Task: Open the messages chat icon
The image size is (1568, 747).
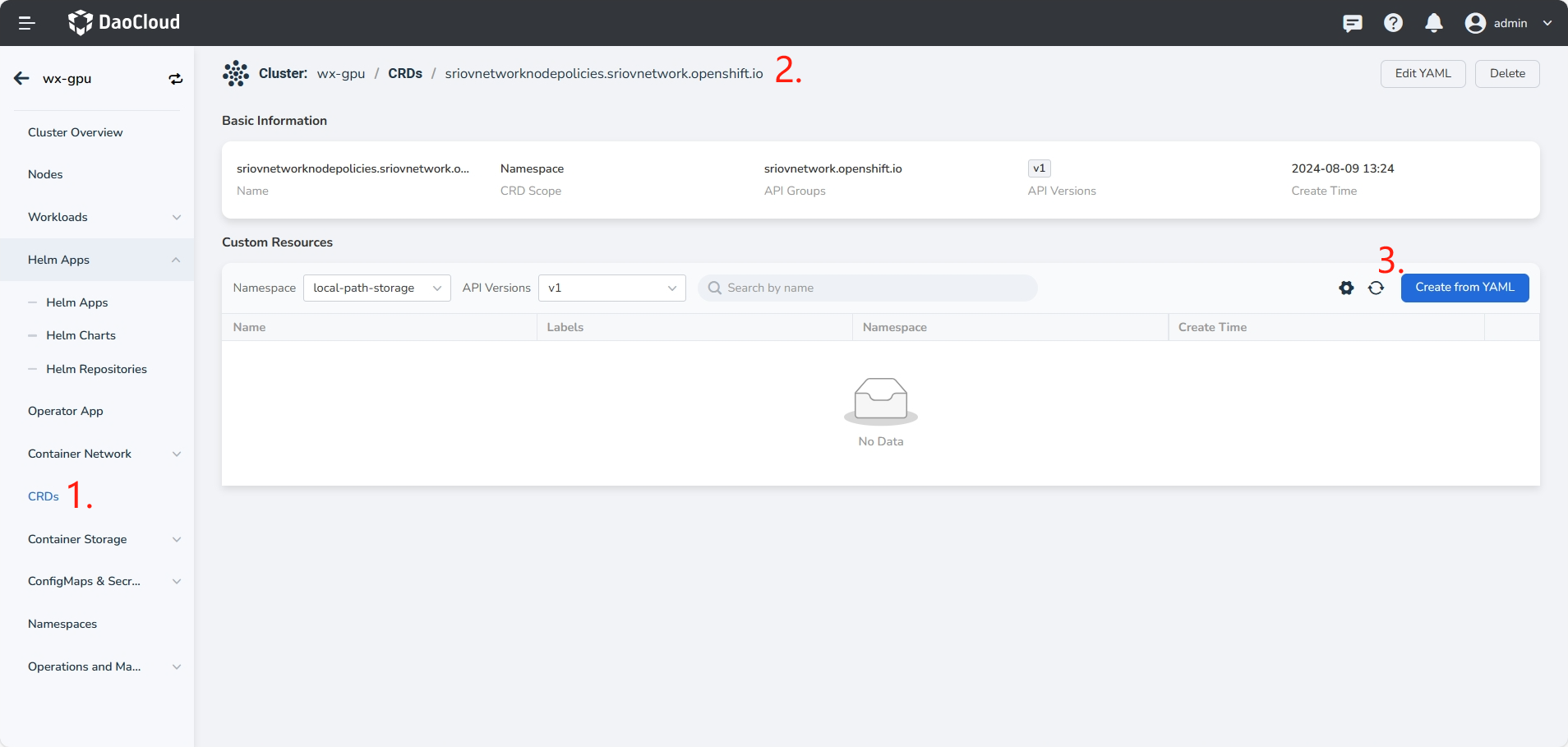Action: coord(1352,23)
